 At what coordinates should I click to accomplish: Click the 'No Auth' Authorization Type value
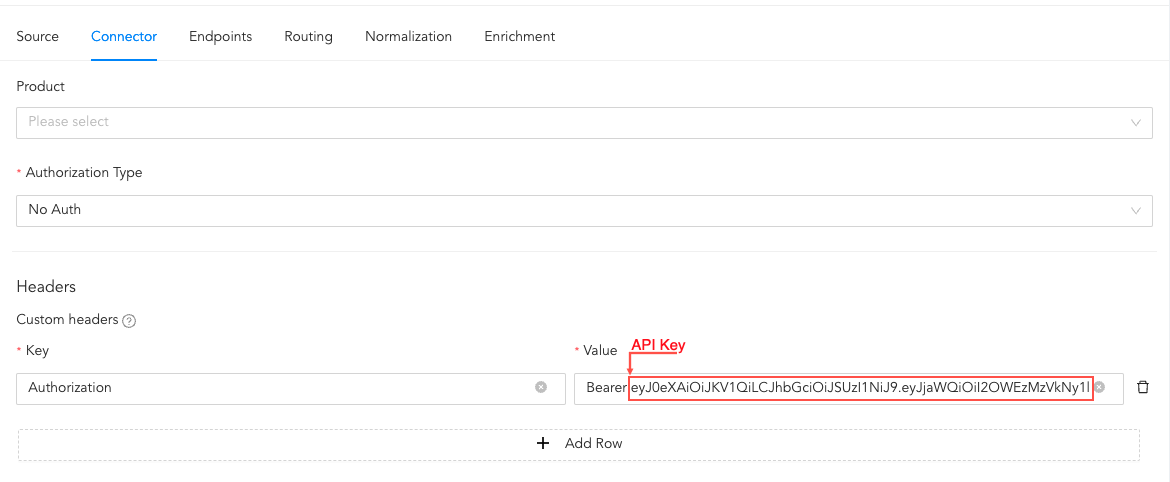point(55,210)
